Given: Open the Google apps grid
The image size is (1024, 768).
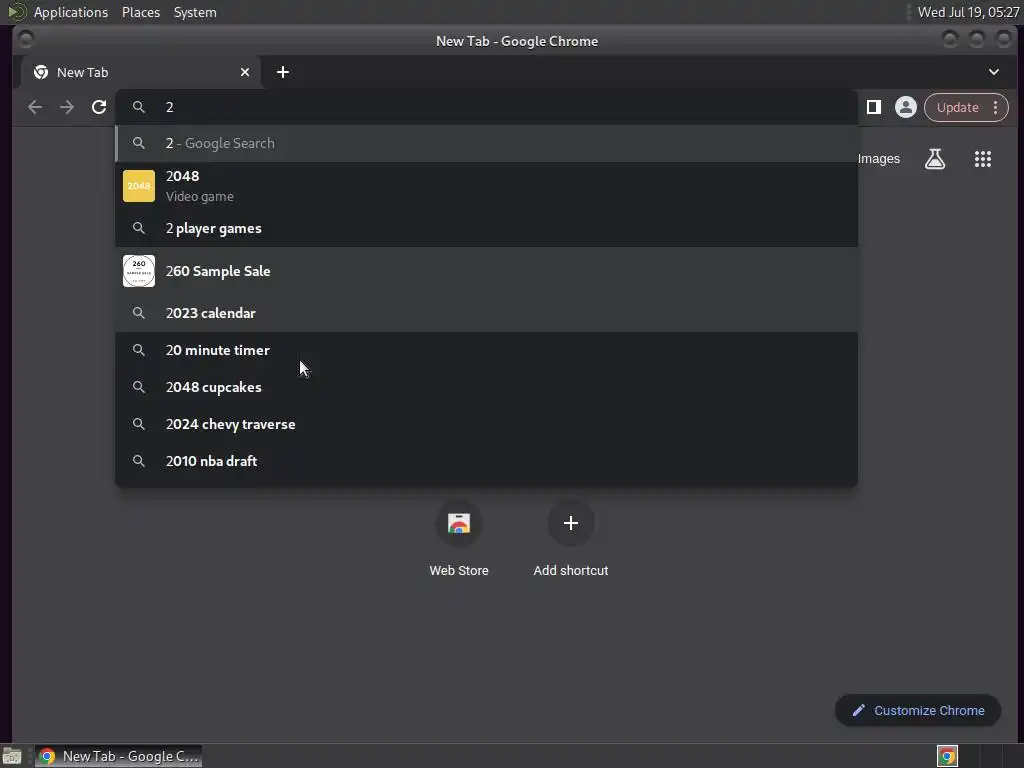Looking at the screenshot, I should 983,159.
